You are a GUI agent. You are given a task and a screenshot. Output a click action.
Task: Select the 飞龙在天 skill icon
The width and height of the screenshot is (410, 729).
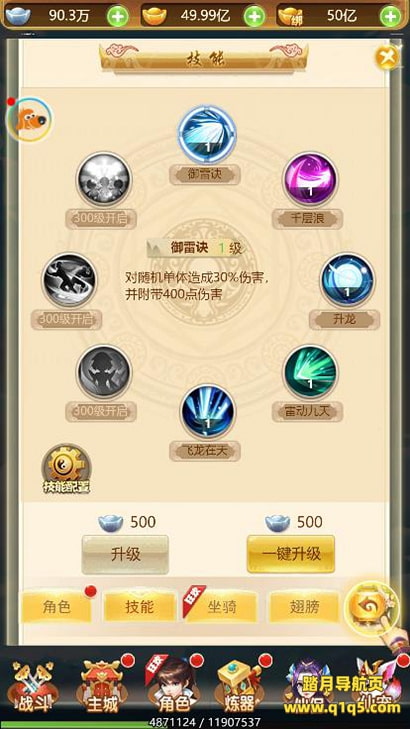[x=208, y=411]
